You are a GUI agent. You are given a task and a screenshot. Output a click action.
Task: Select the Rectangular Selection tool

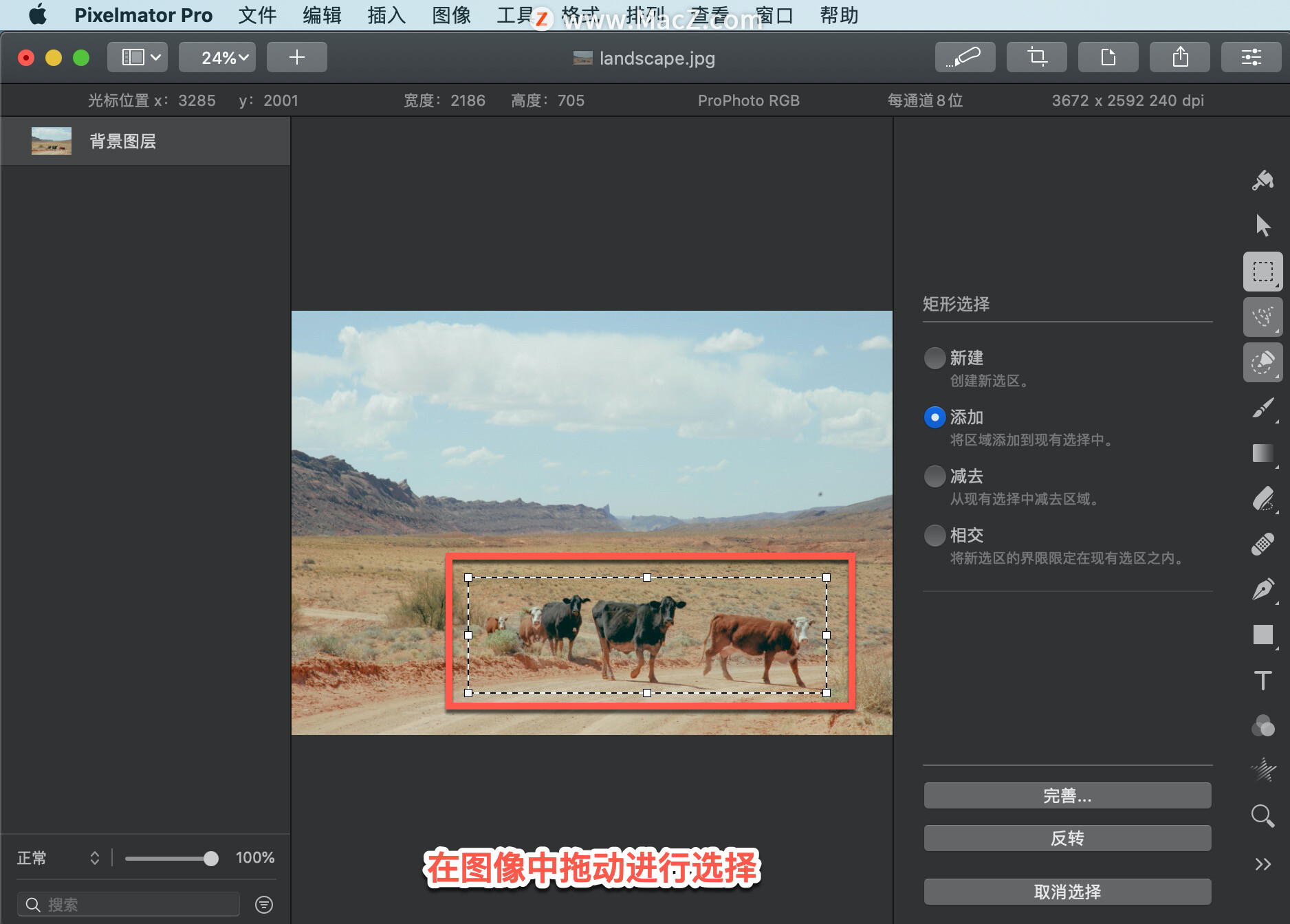[1262, 271]
